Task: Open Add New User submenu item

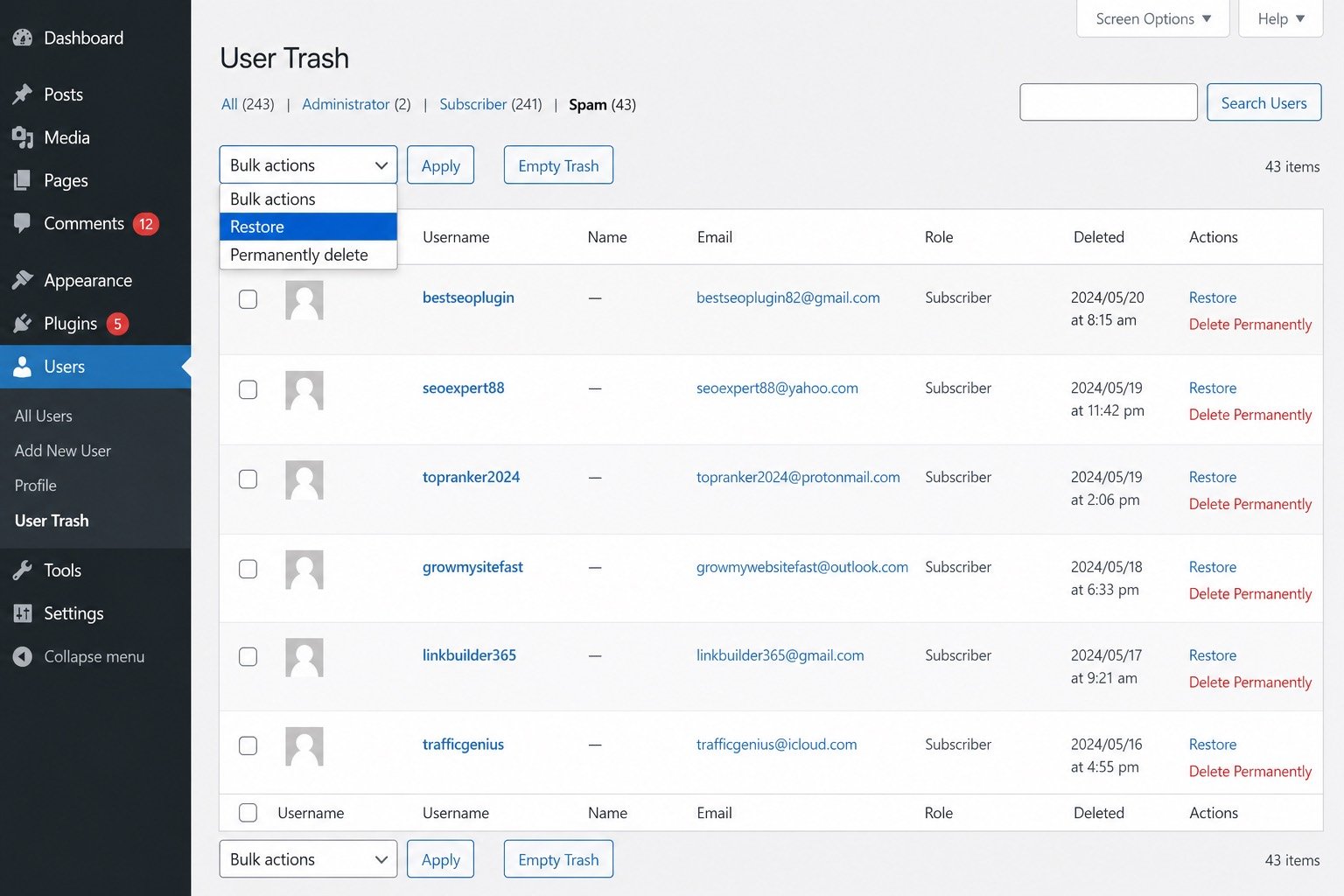Action: pos(63,451)
